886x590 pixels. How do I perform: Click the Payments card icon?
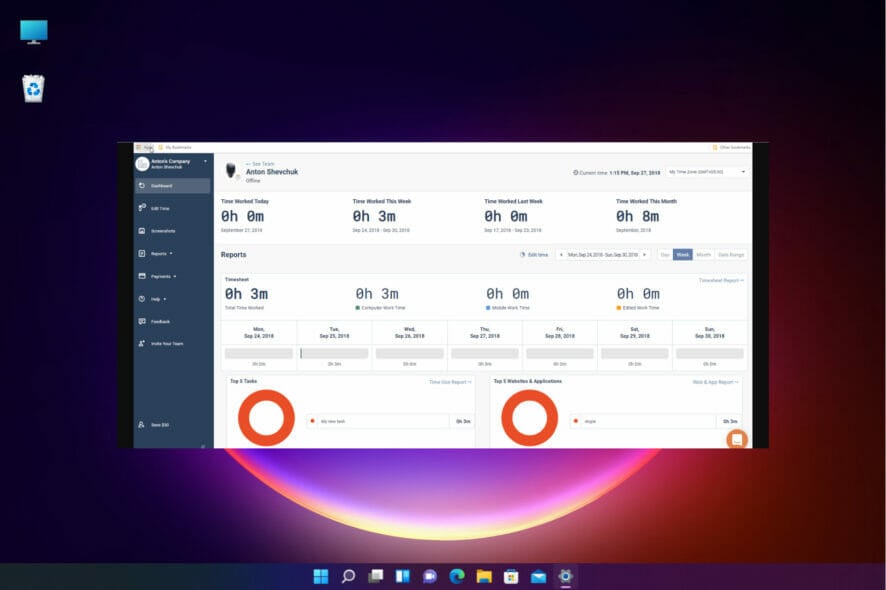(142, 276)
